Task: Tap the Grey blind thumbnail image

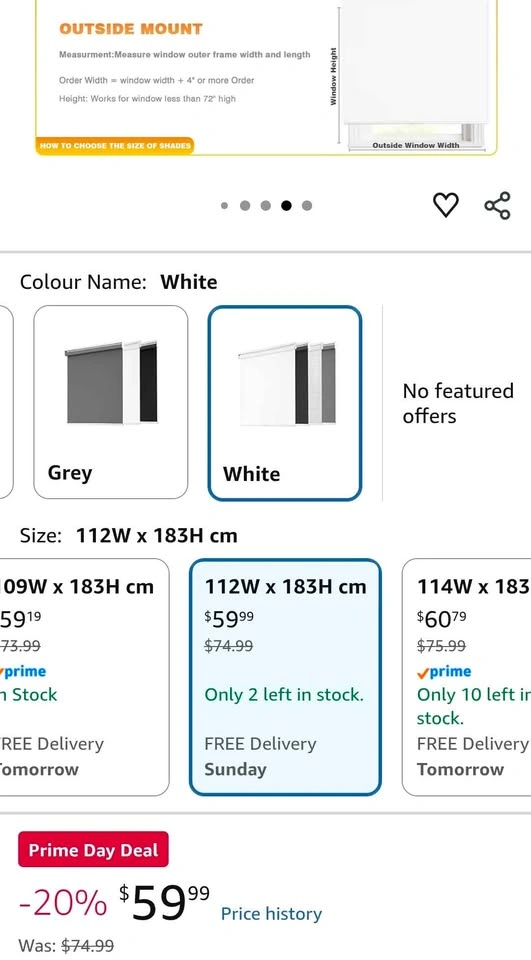Action: tap(111, 383)
